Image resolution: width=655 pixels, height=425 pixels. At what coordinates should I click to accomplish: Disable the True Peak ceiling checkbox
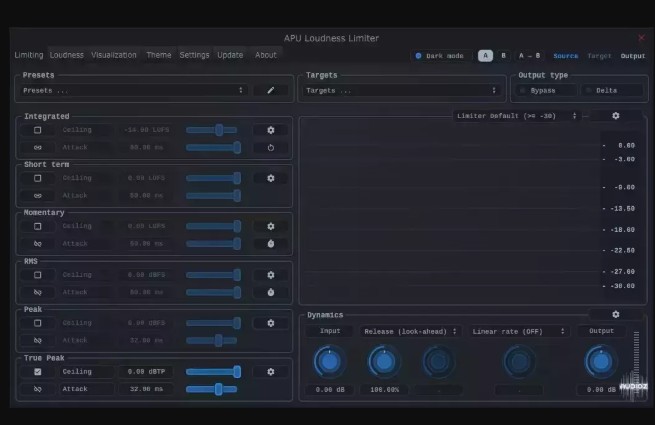pyautogui.click(x=37, y=372)
